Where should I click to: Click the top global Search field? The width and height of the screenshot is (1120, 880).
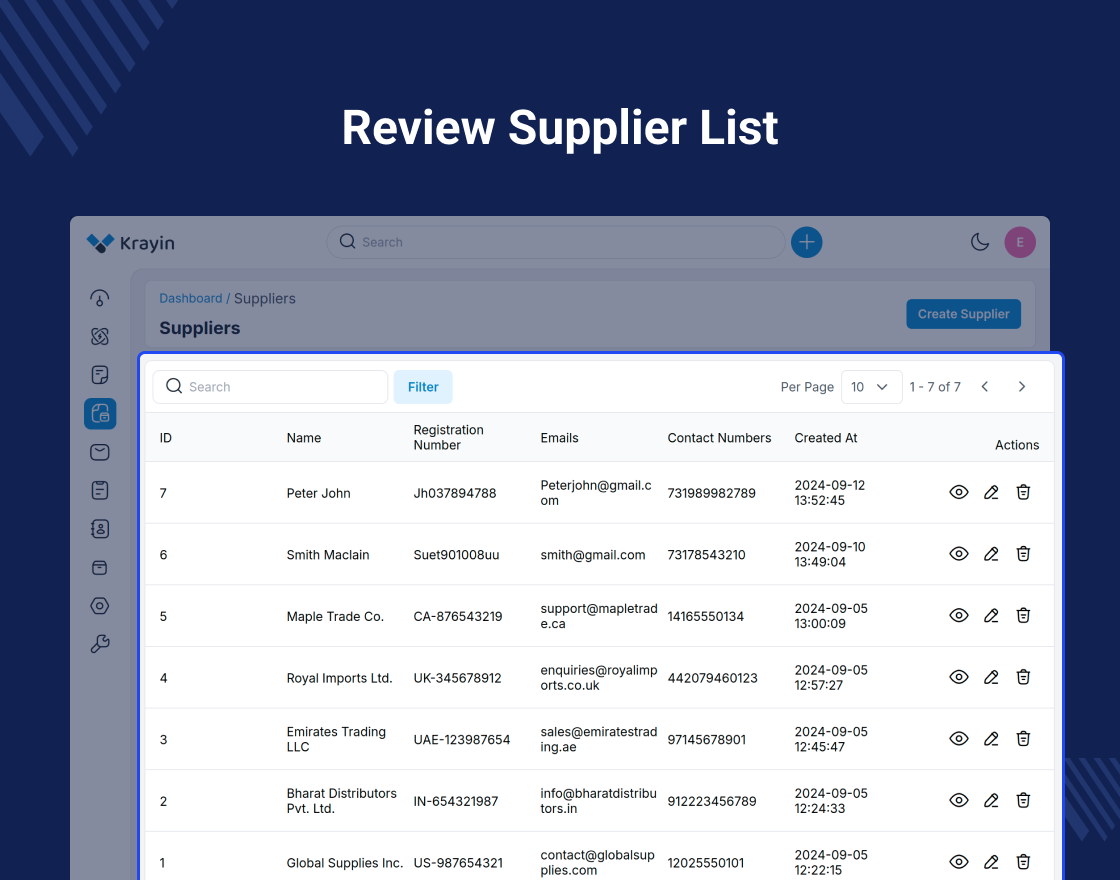pos(556,242)
